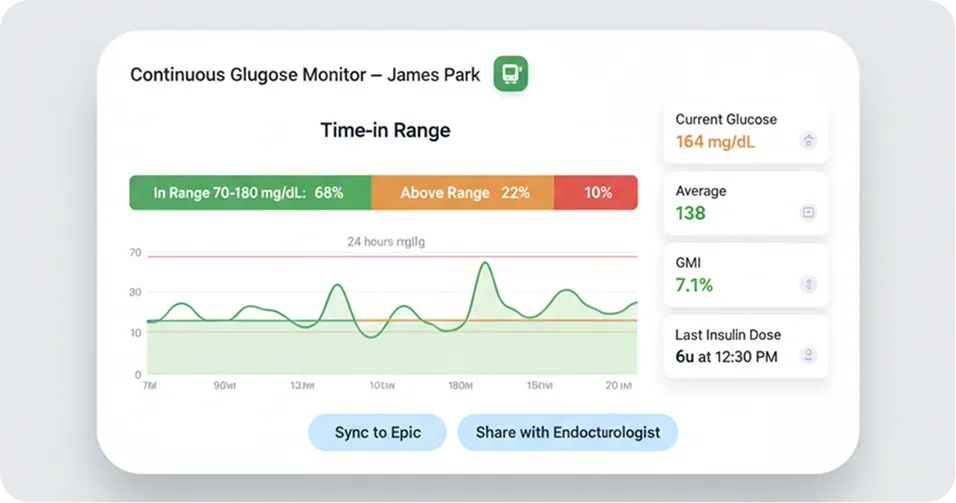This screenshot has height=503, width=956.
Task: Click the Current Glucose label
Action: (x=726, y=120)
